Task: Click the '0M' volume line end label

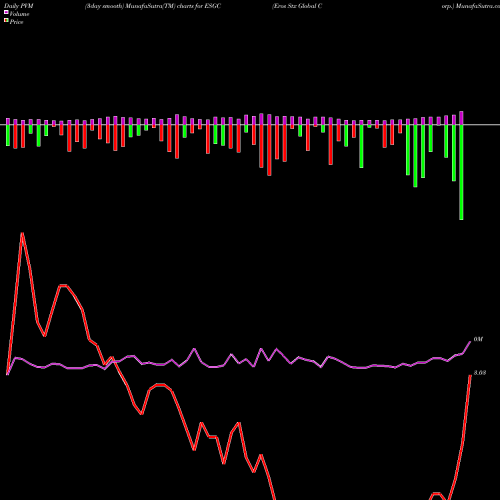Action: click(x=478, y=339)
